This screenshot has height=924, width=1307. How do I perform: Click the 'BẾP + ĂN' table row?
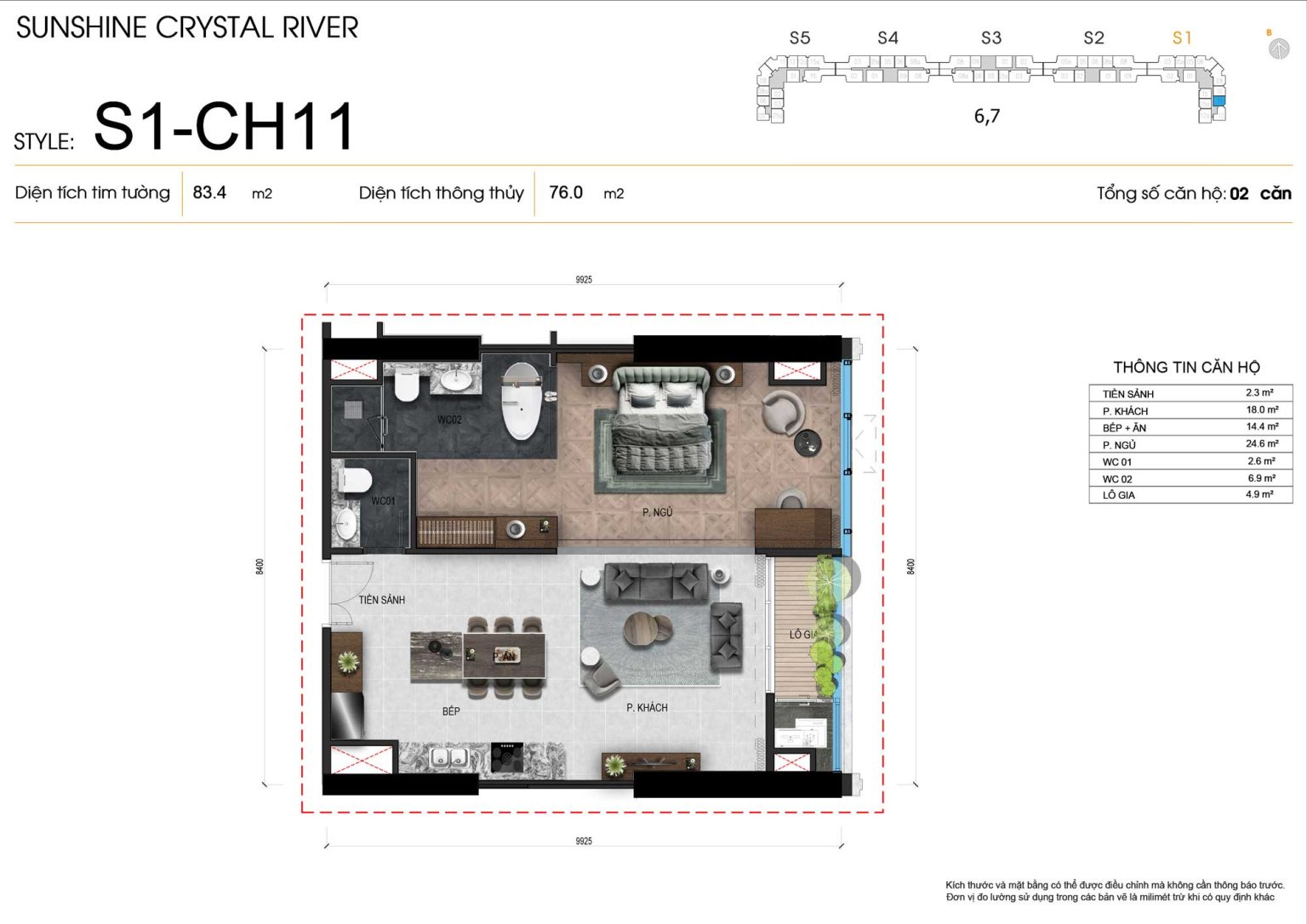point(1190,427)
